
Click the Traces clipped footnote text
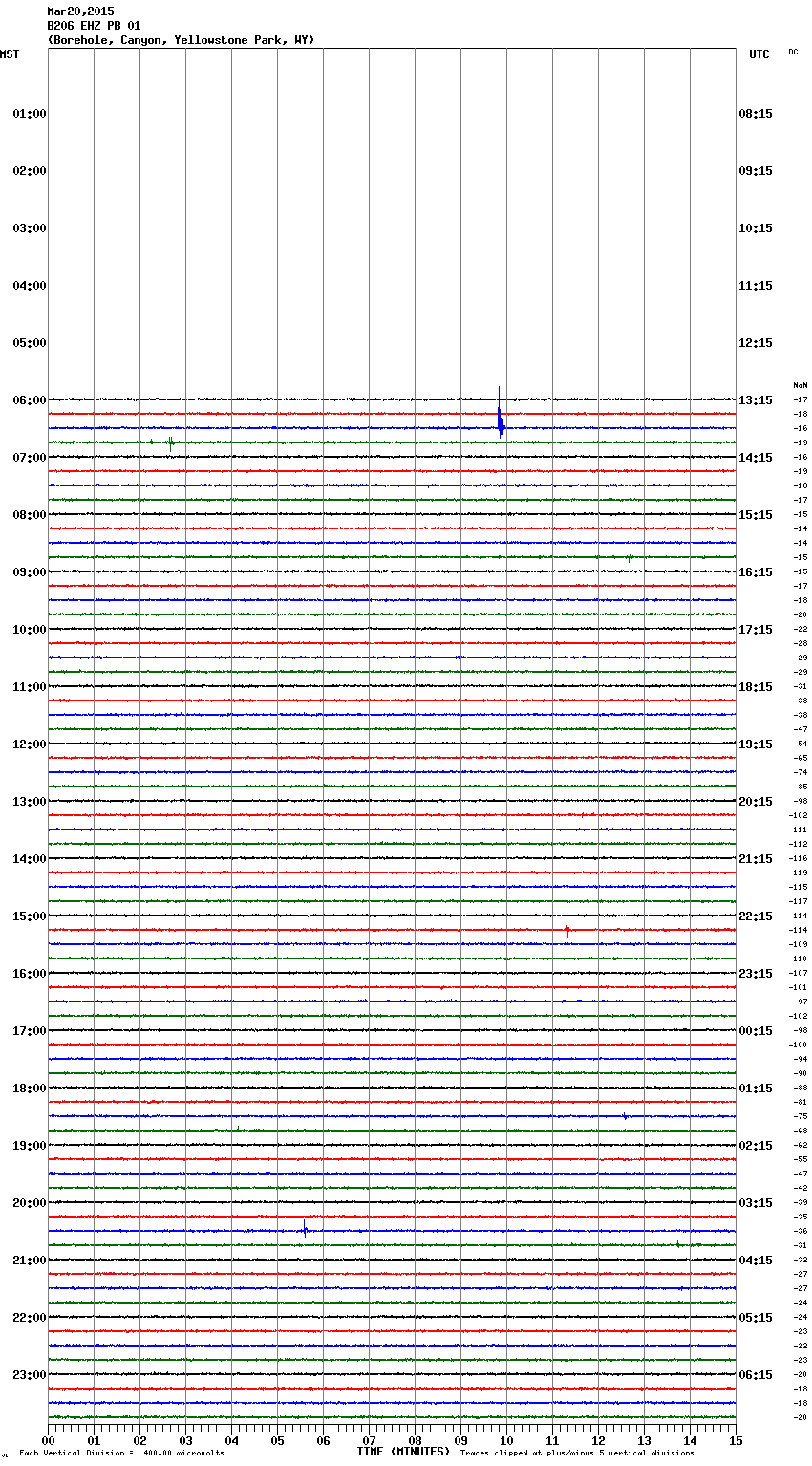[x=577, y=1453]
